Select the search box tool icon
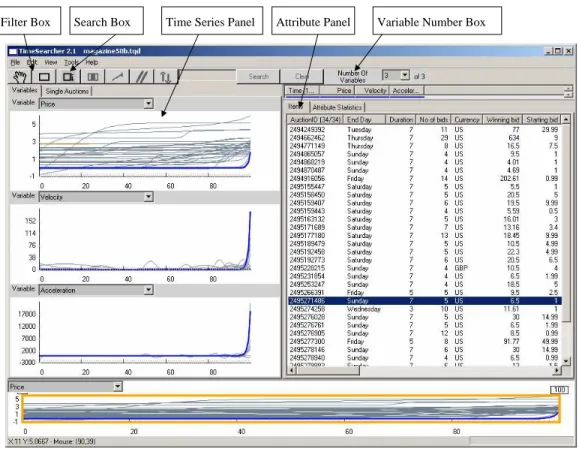Image resolution: width=579 pixels, height=449 pixels. pyautogui.click(x=68, y=77)
